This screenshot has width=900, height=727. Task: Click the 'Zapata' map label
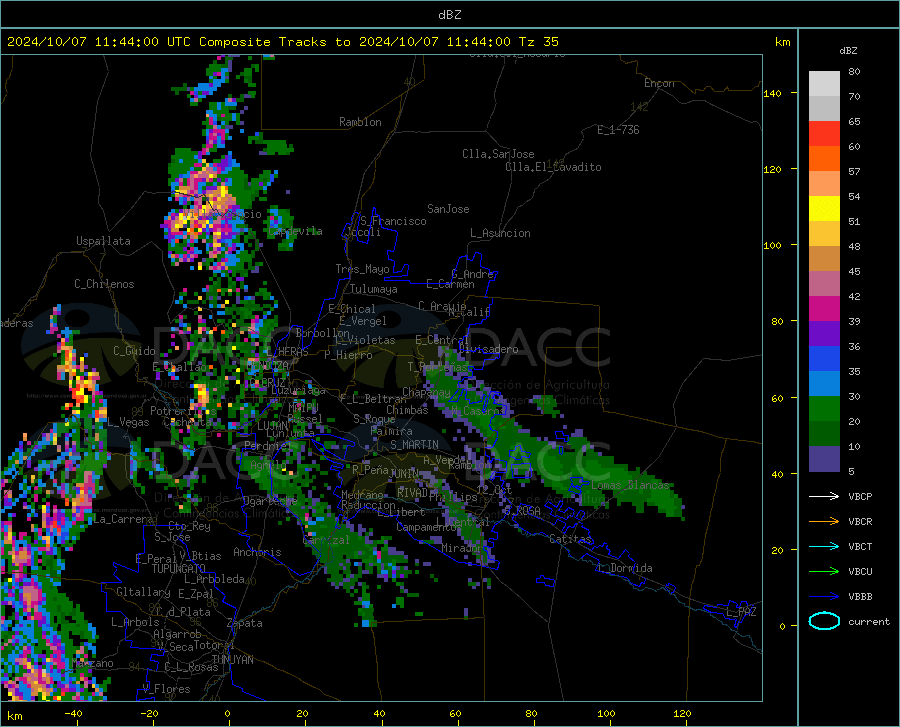click(x=245, y=623)
